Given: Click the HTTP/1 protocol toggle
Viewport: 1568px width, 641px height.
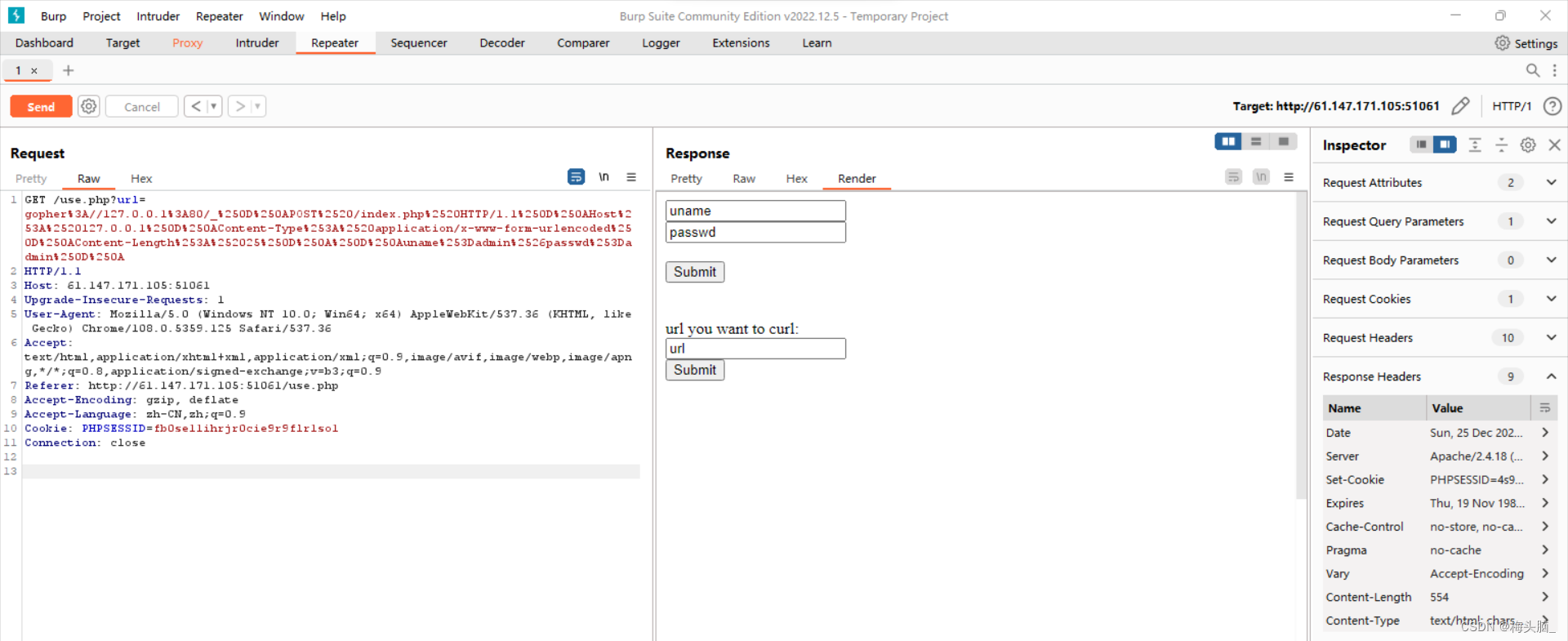Looking at the screenshot, I should [1512, 106].
